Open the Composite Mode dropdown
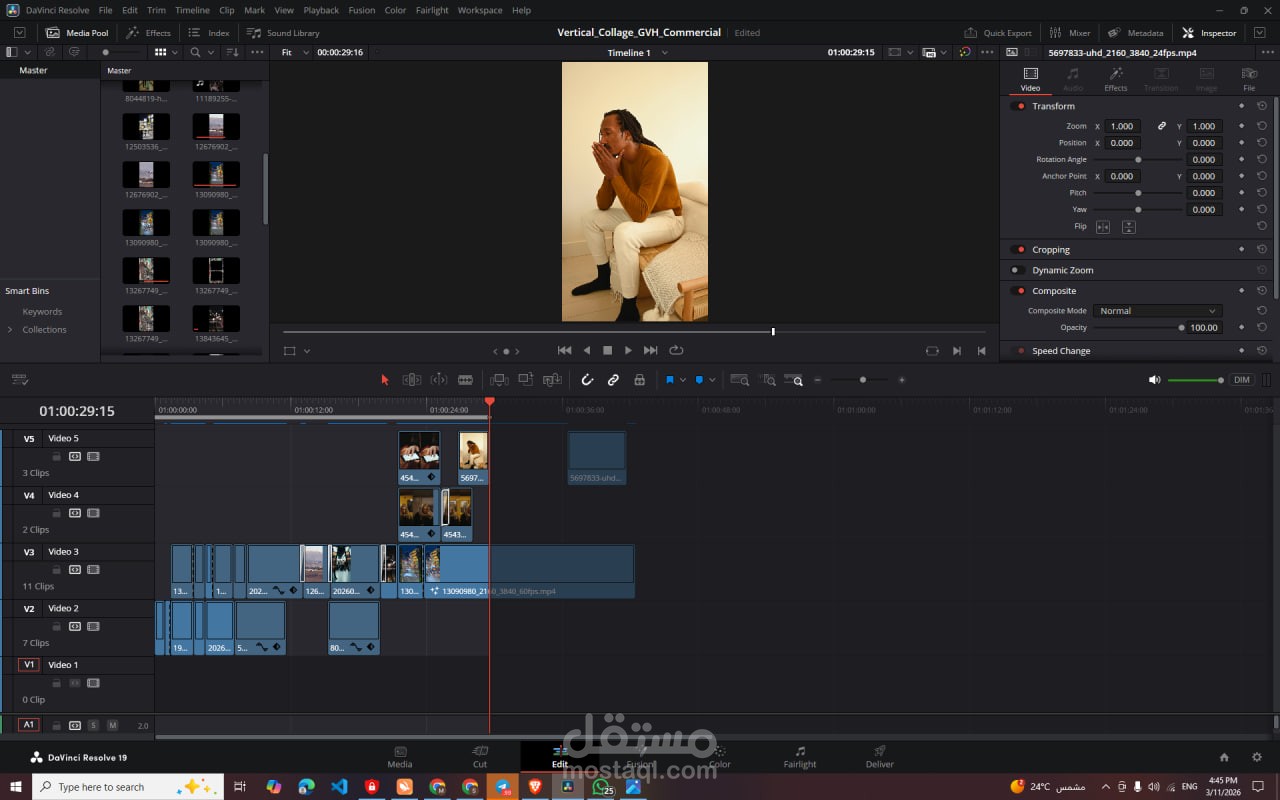This screenshot has height=800, width=1280. [1157, 311]
